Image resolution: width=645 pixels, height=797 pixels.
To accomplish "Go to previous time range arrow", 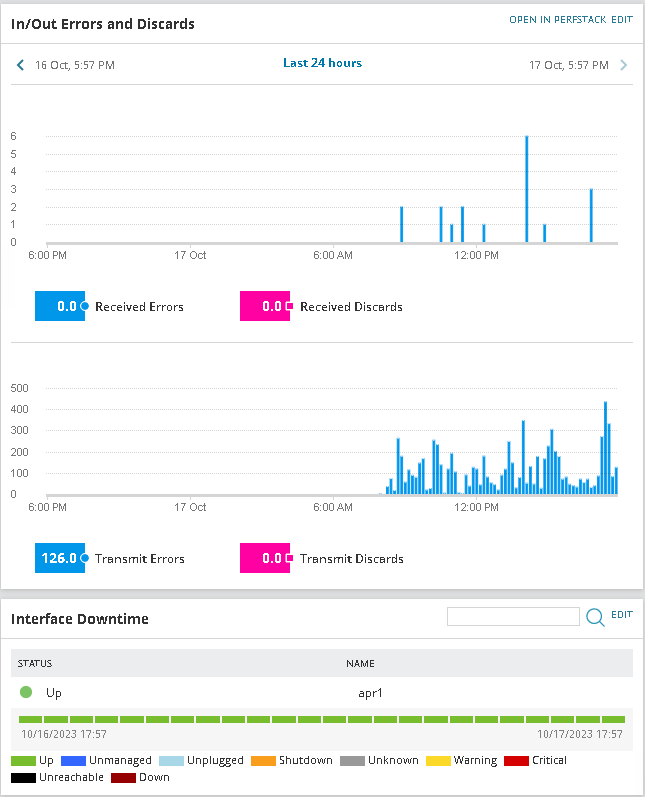I will [x=20, y=65].
